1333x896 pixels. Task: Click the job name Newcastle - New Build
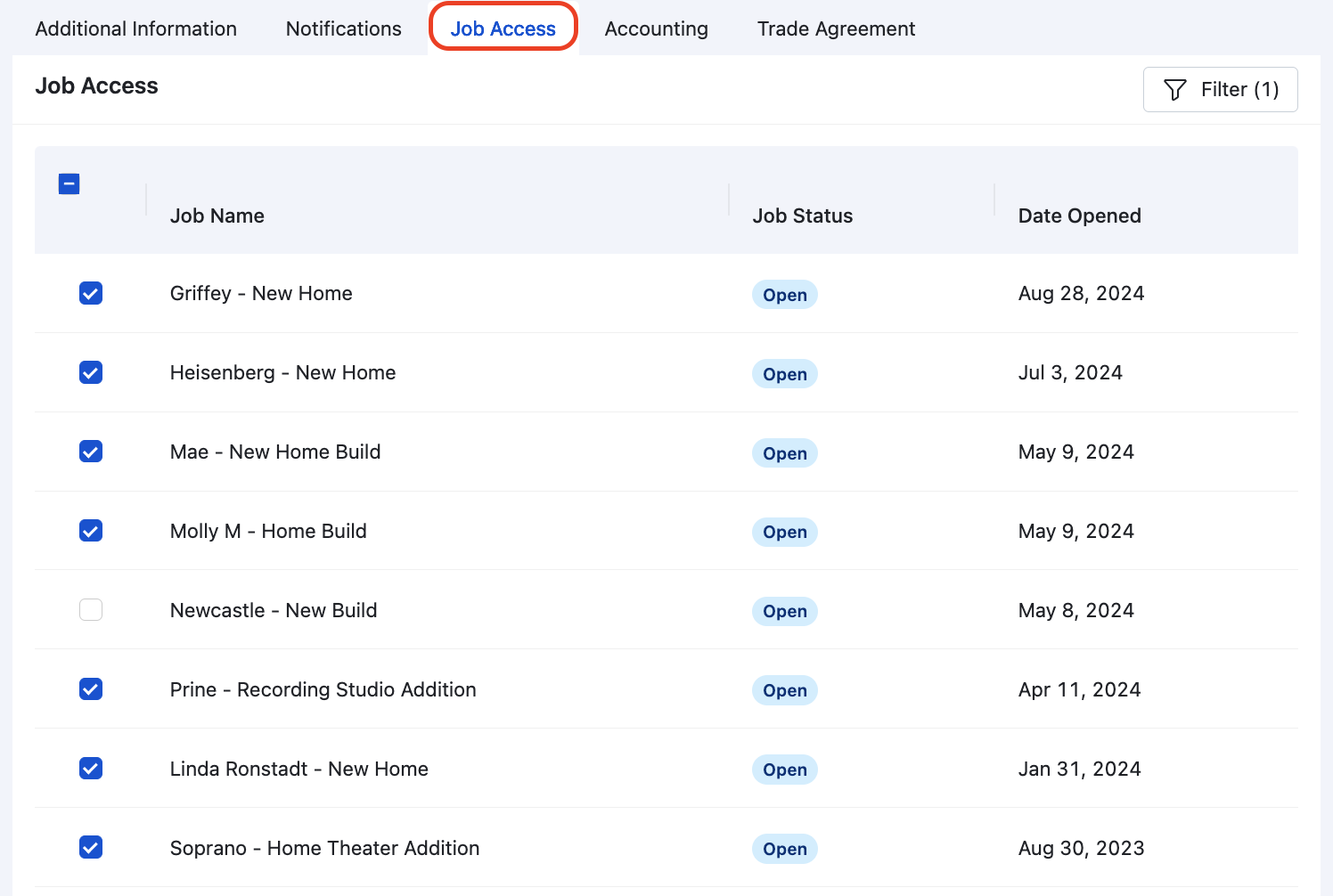tap(274, 610)
